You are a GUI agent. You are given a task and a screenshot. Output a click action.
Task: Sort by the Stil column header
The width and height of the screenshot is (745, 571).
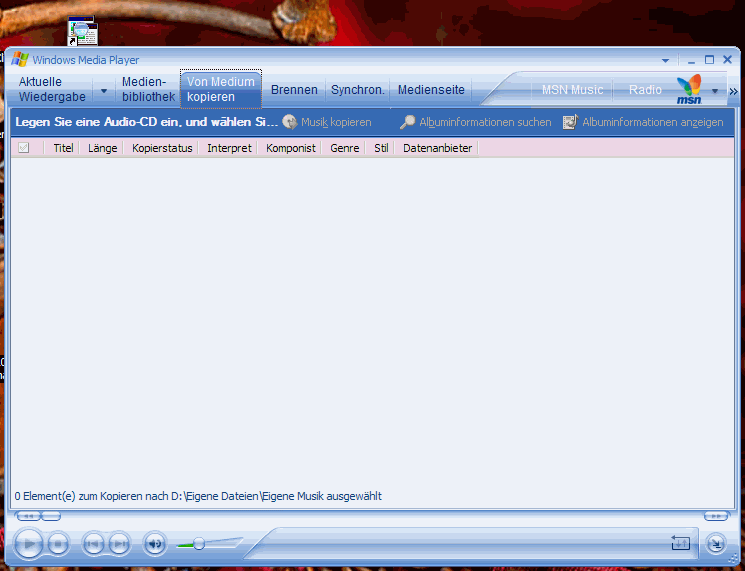click(x=381, y=148)
